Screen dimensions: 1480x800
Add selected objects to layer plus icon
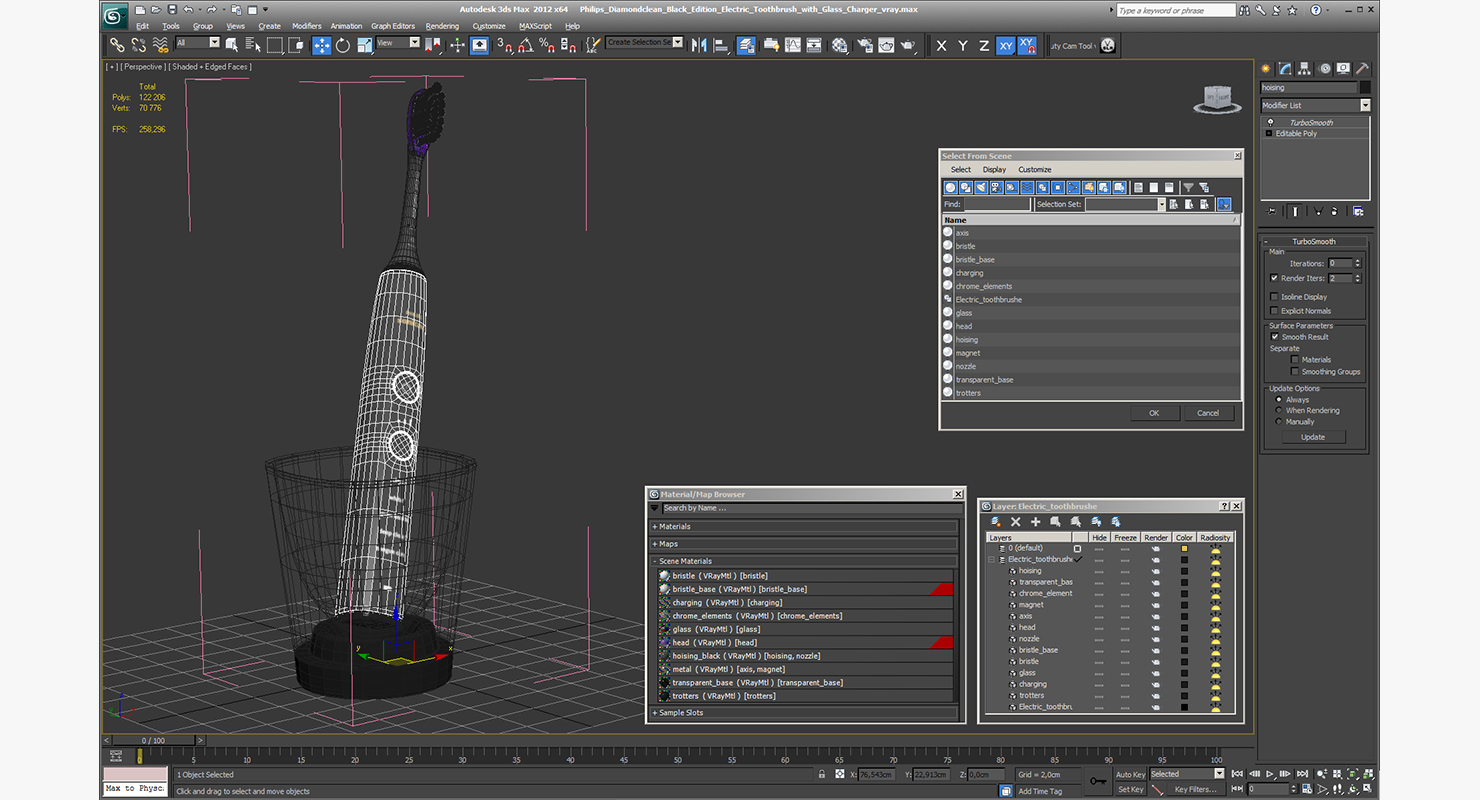click(1036, 522)
